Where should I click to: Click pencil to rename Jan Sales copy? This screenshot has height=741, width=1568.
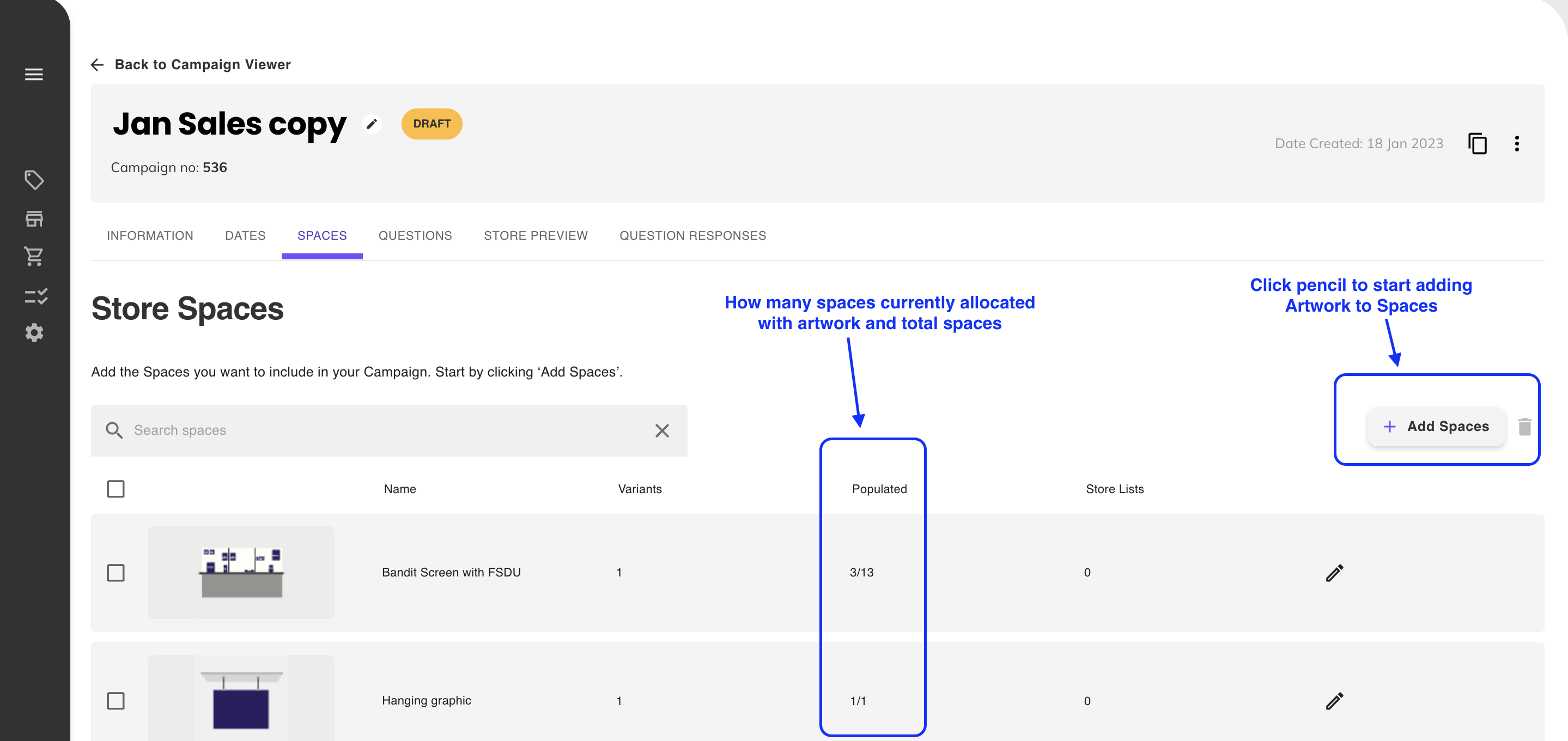[372, 124]
